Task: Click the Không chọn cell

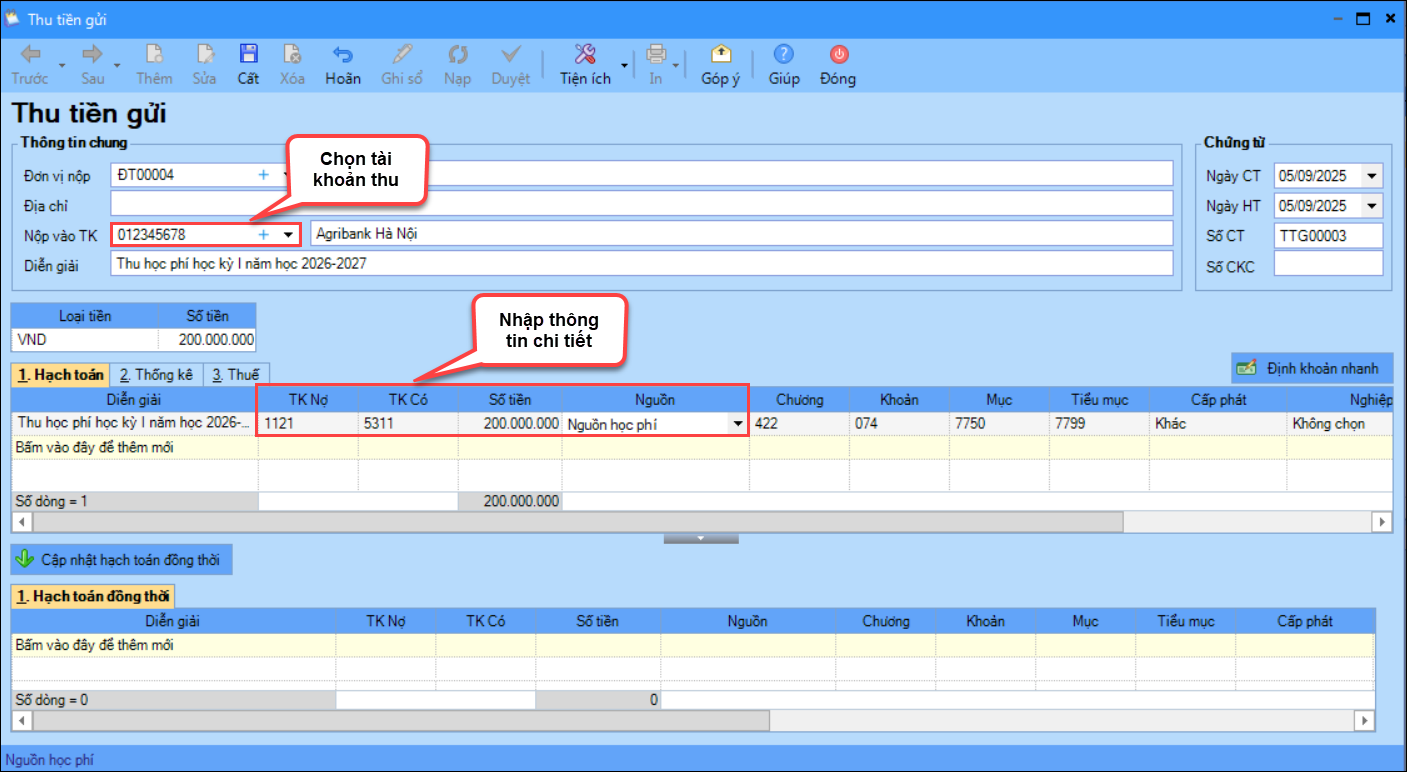Action: click(x=1339, y=423)
